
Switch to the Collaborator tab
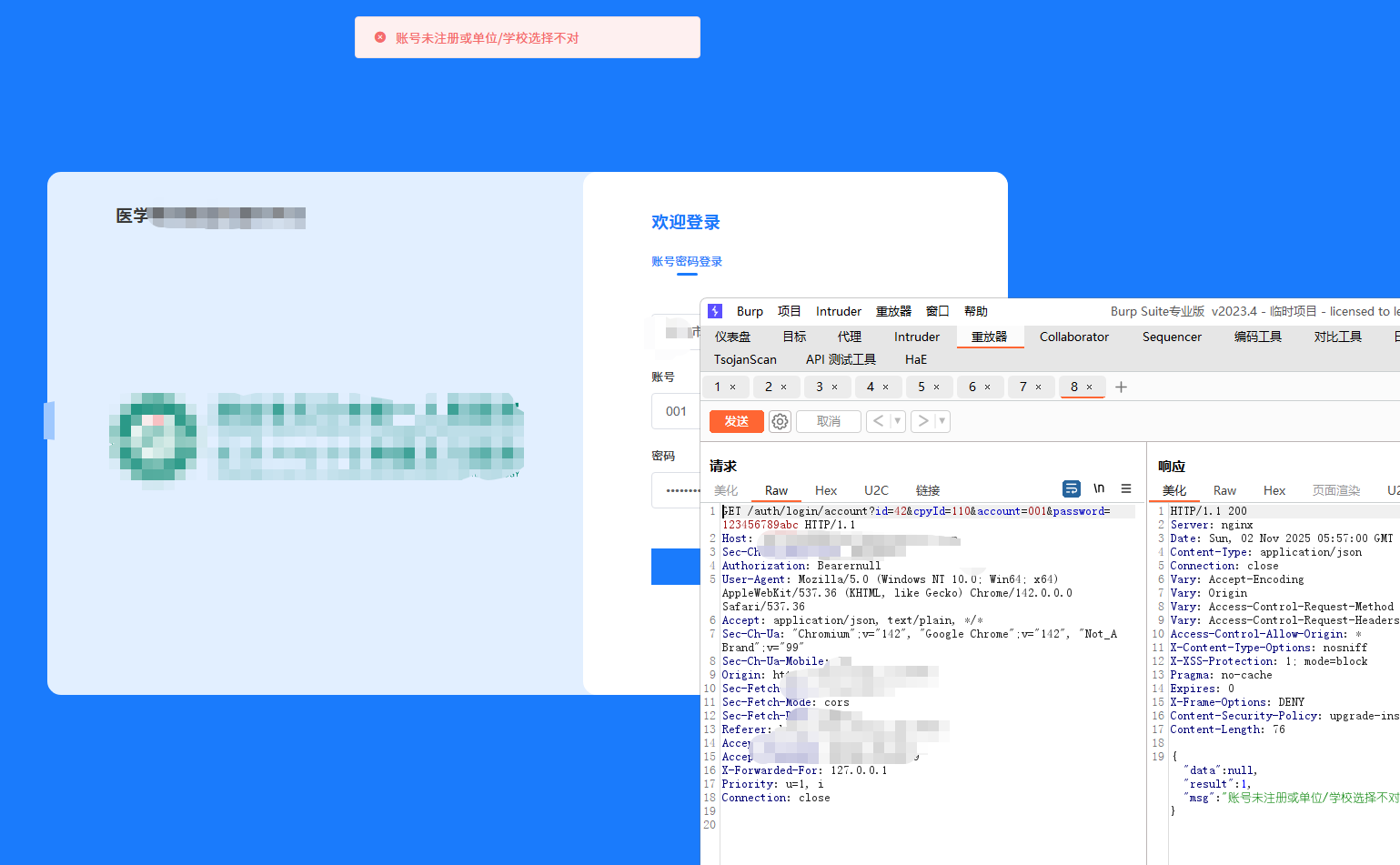(x=1074, y=337)
